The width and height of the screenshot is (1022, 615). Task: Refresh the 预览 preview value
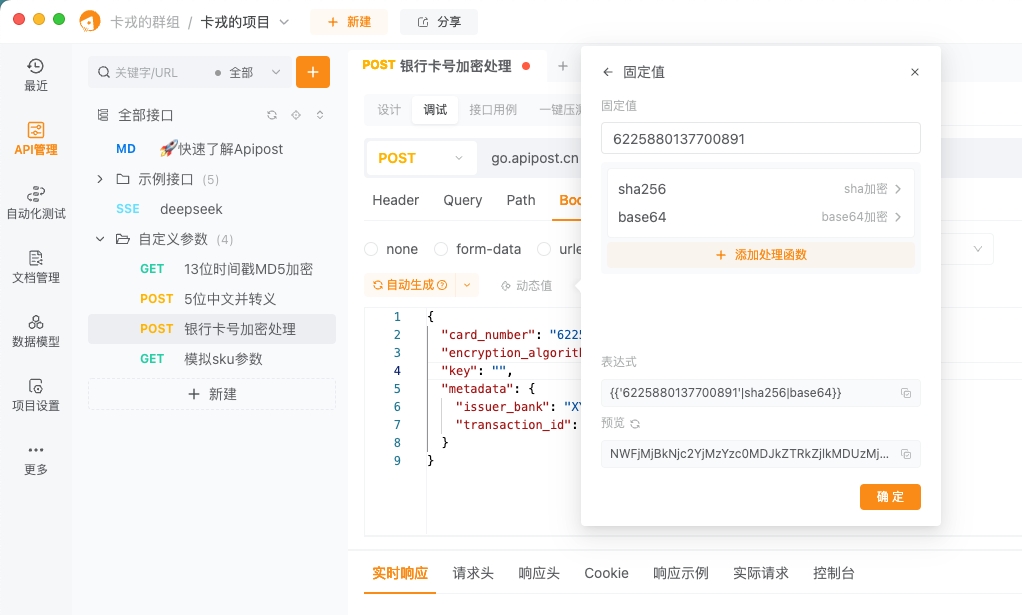637,423
